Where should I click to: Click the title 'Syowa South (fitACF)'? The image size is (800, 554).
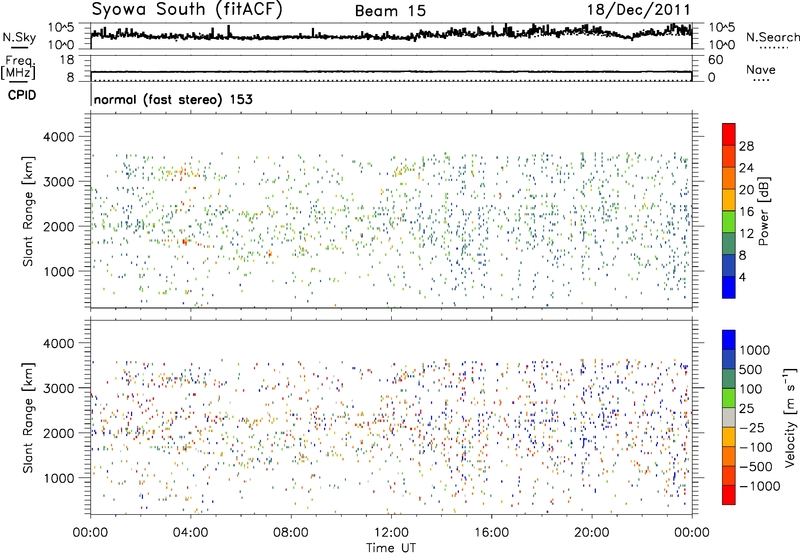[187, 10]
